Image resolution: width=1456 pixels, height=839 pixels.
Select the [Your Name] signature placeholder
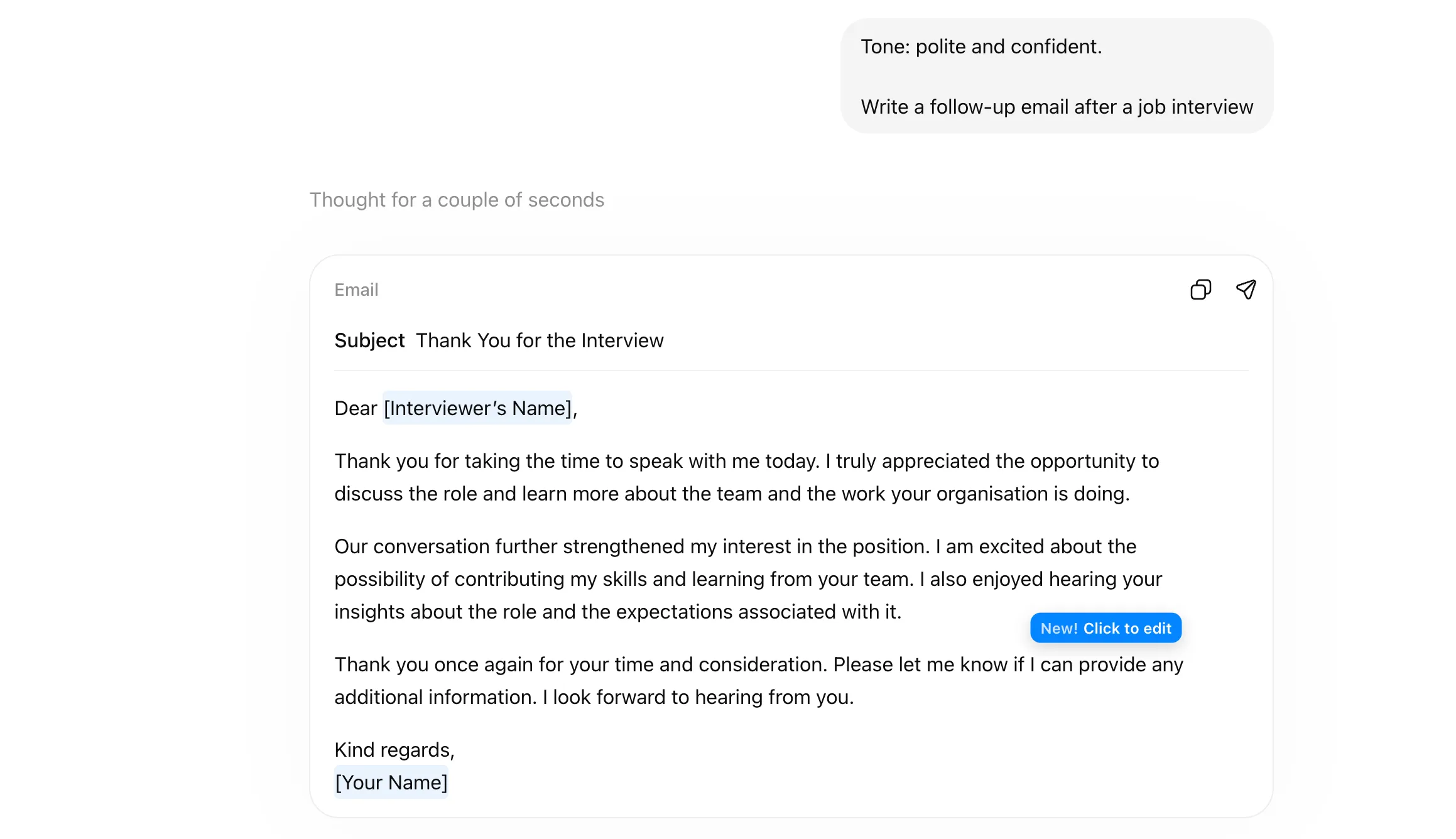tap(391, 782)
